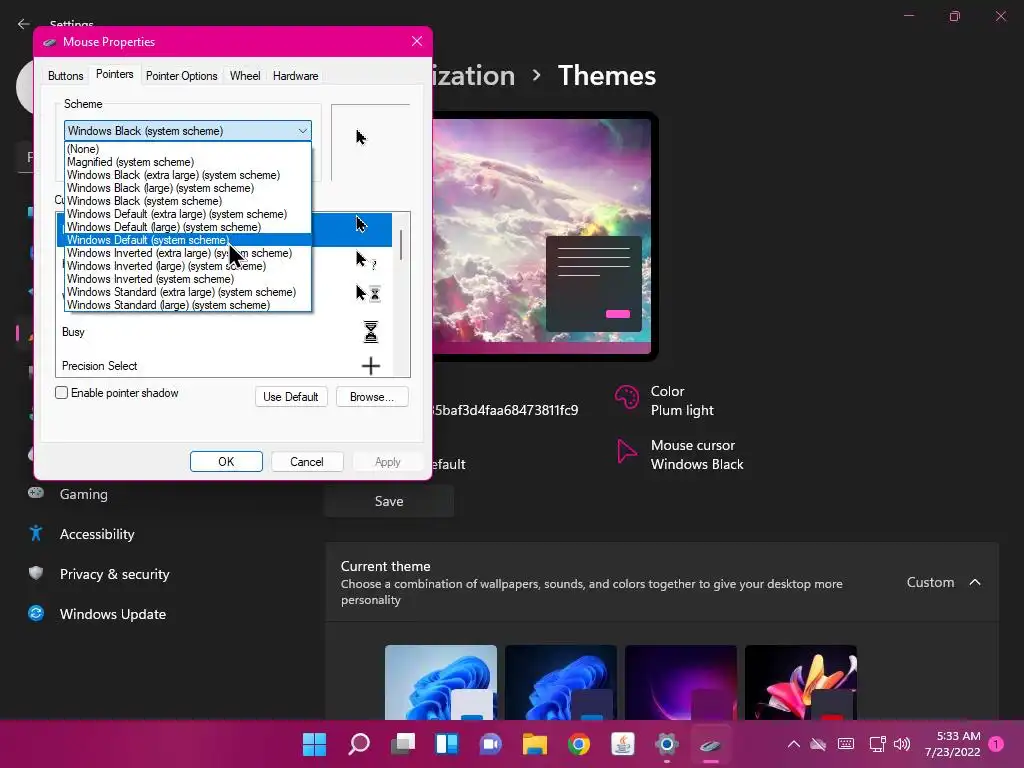This screenshot has height=768, width=1024.
Task: Click the Gaming controller icon
Action: point(36,493)
